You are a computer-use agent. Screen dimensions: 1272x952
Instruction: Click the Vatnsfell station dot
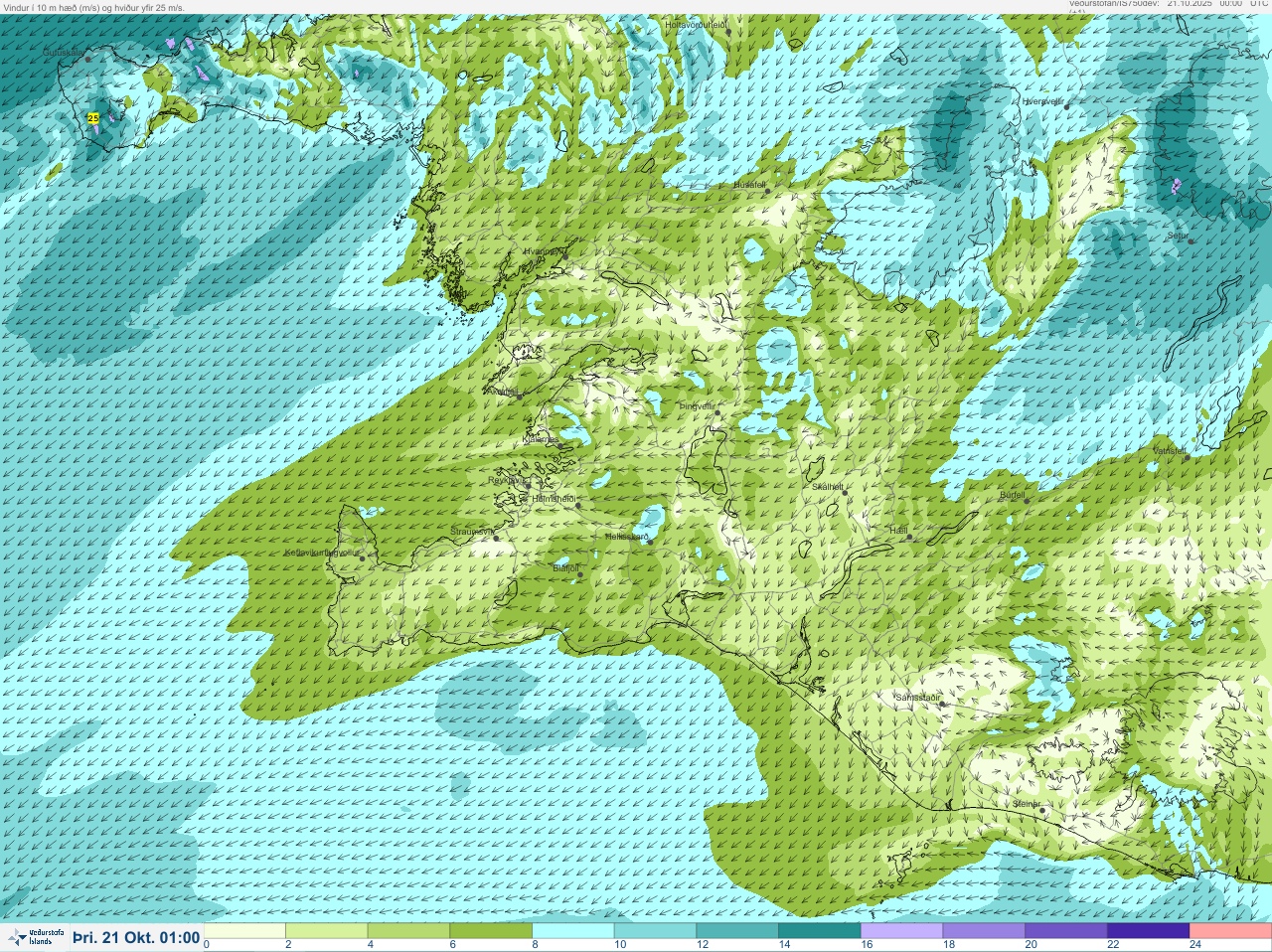click(x=1186, y=457)
